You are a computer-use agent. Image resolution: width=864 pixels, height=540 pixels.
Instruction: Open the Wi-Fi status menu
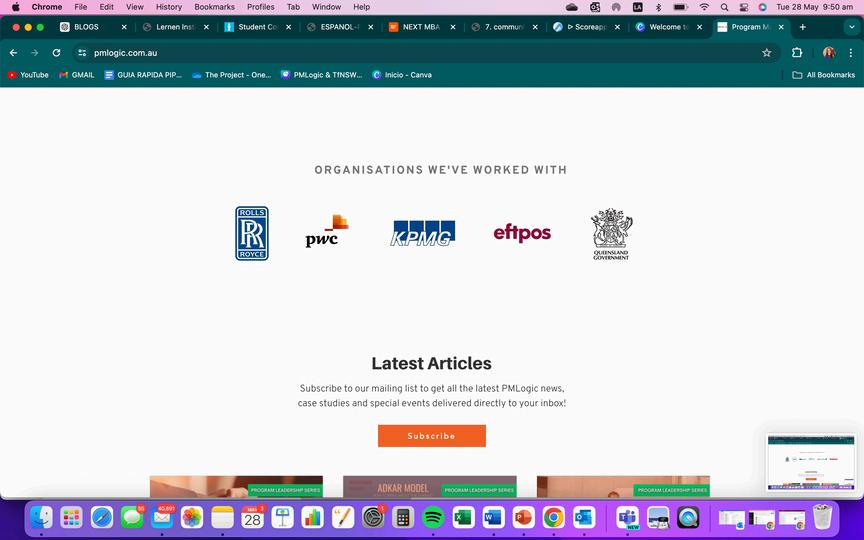tap(704, 7)
